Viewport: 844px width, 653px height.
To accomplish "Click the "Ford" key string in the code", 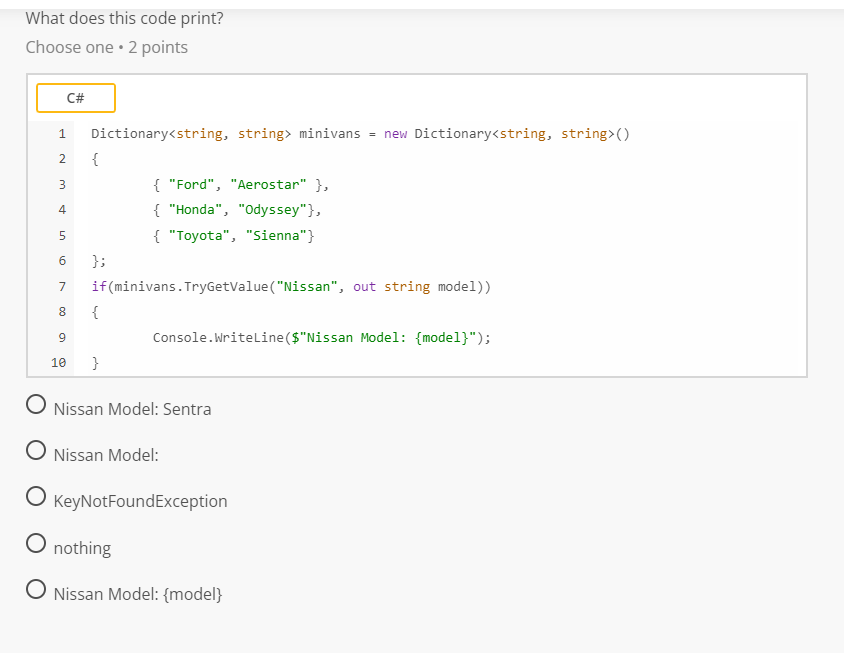I will (191, 185).
